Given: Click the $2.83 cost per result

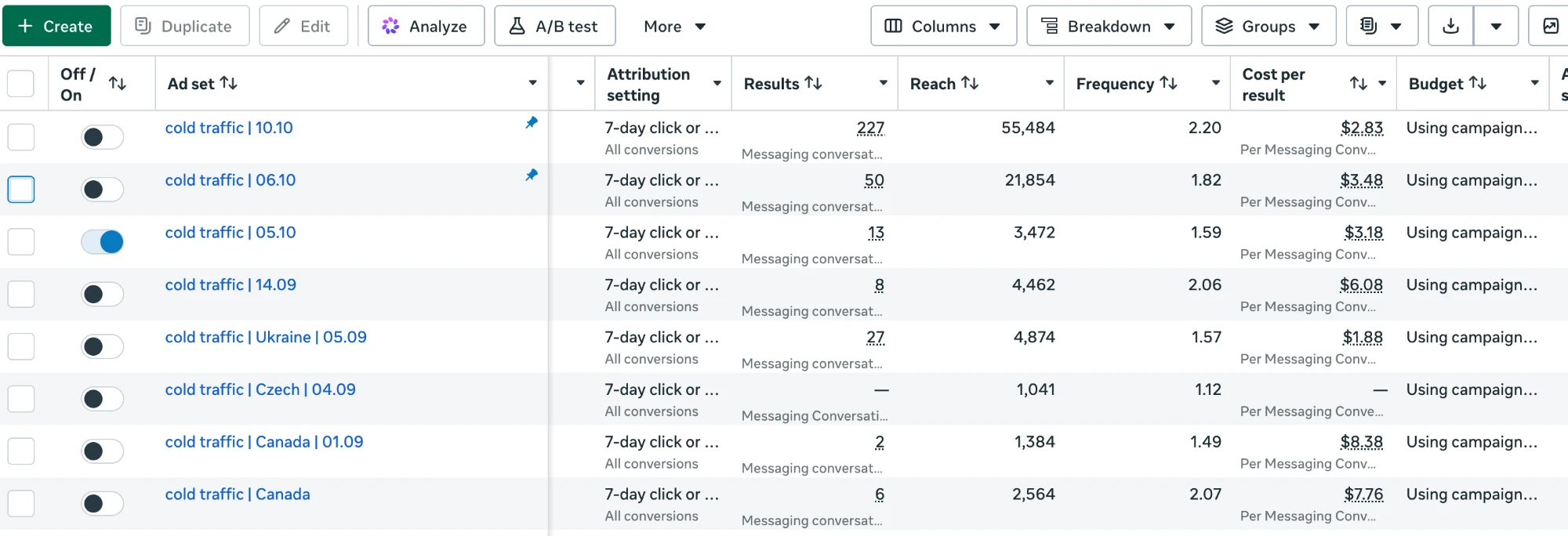Looking at the screenshot, I should (1362, 128).
